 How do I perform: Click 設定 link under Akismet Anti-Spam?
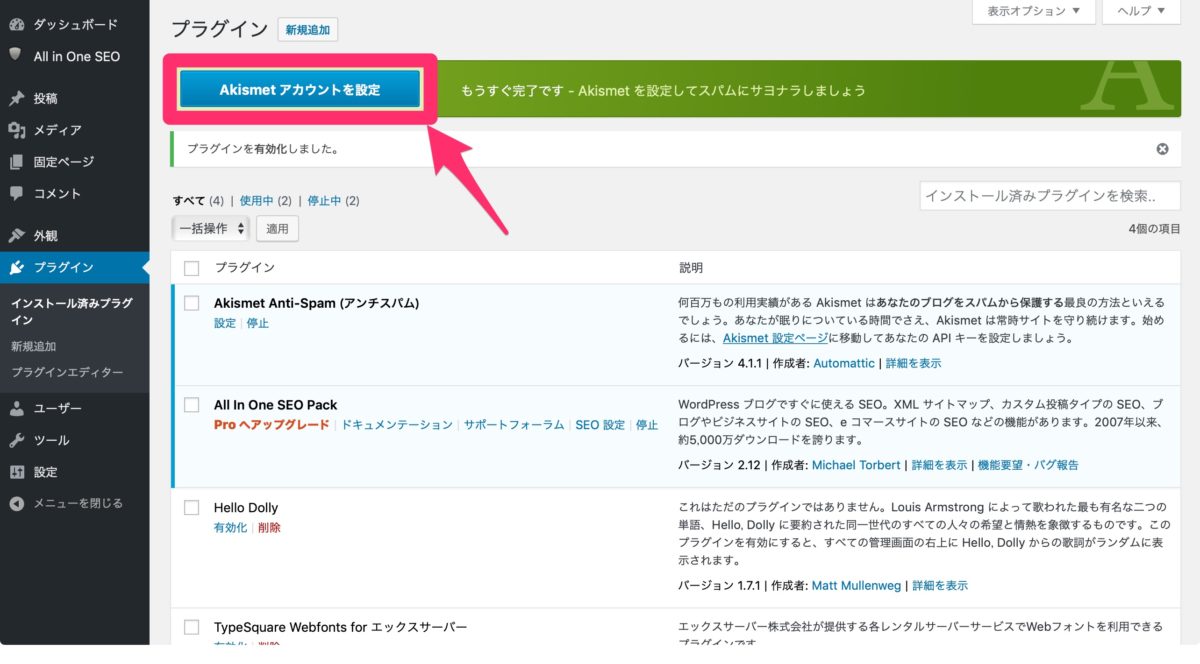[x=225, y=323]
